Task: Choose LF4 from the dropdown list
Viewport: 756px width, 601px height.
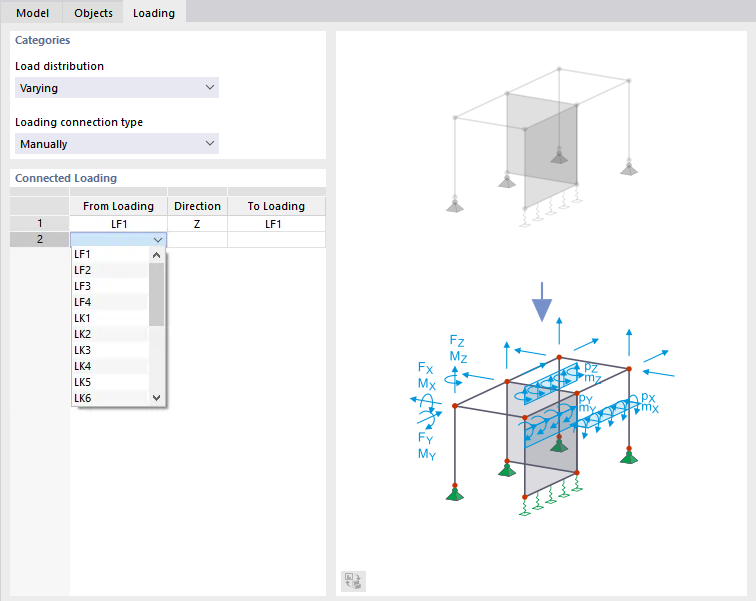Action: tap(110, 302)
